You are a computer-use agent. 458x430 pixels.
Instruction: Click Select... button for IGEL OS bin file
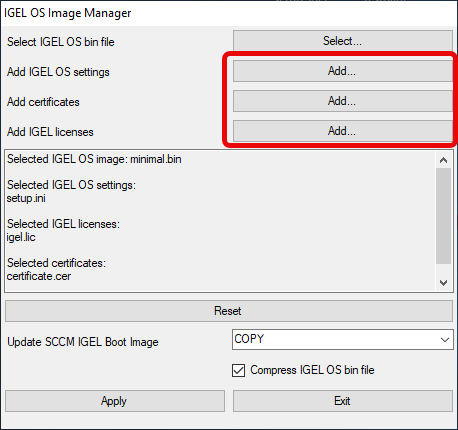click(x=343, y=41)
